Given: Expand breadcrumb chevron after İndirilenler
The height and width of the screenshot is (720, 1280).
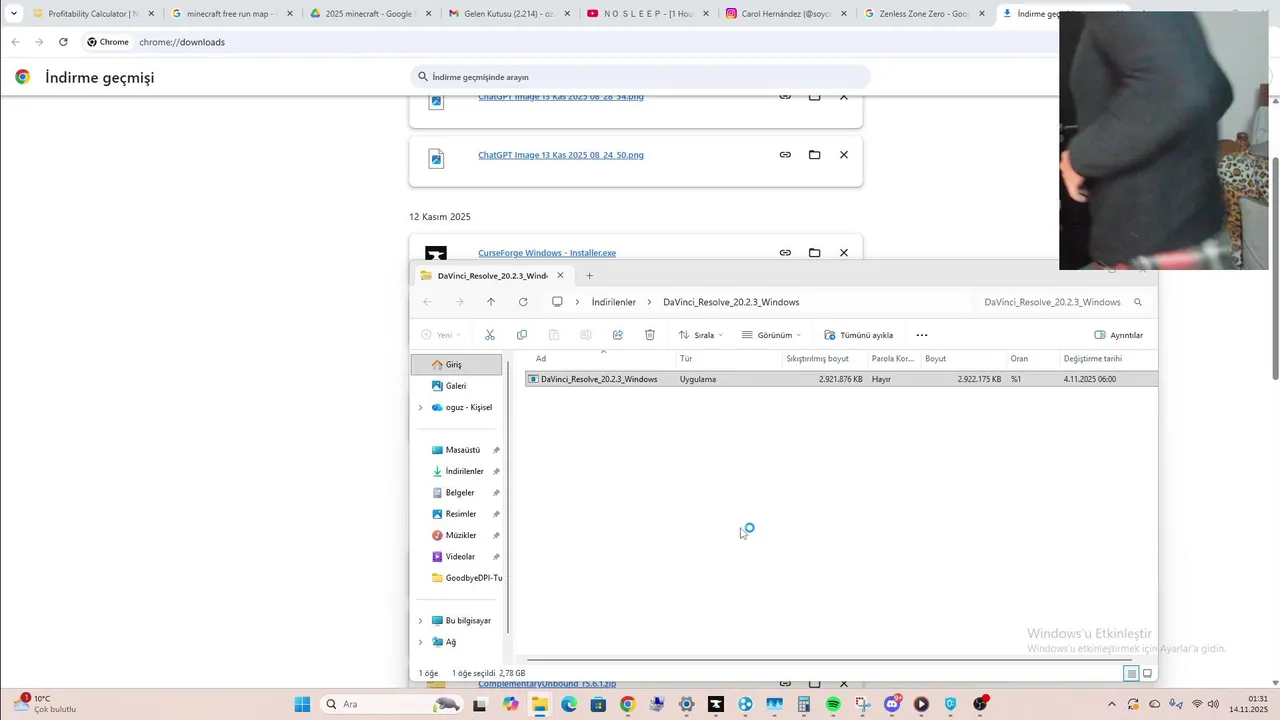Looking at the screenshot, I should point(649,302).
